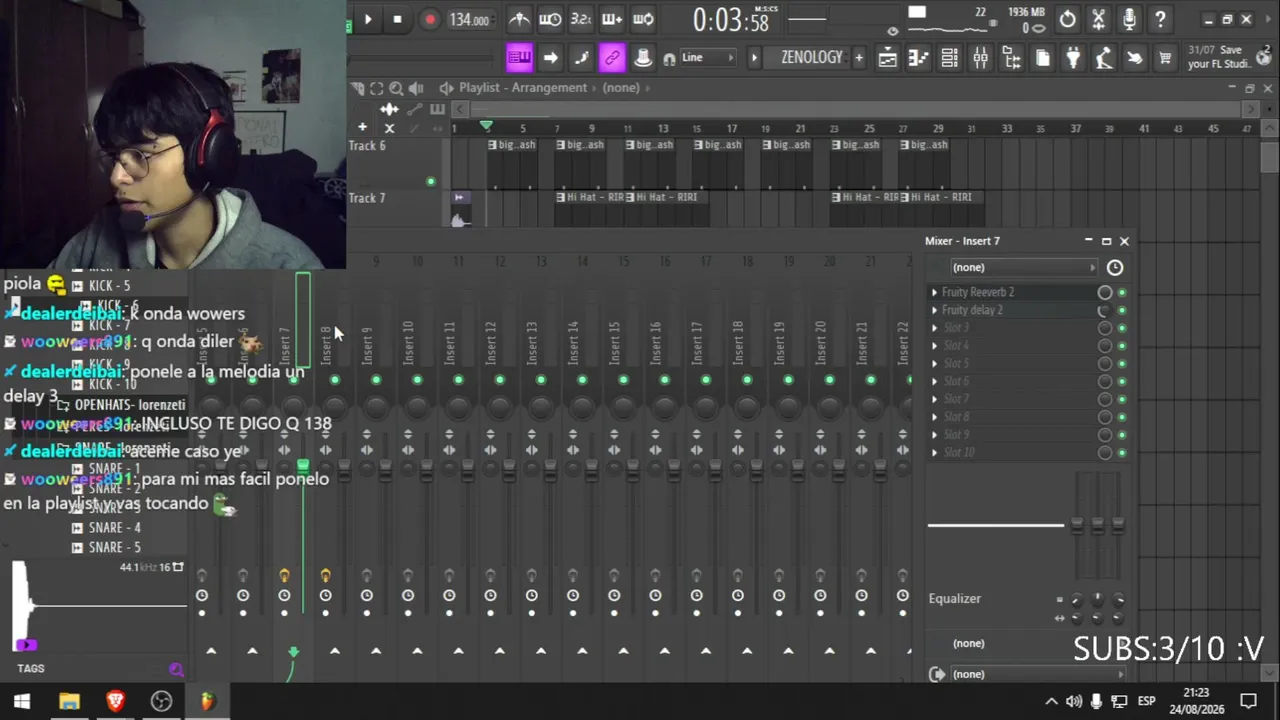1280x720 pixels.
Task: Disable Fruity delay 2 with its green LED
Action: (x=1122, y=311)
